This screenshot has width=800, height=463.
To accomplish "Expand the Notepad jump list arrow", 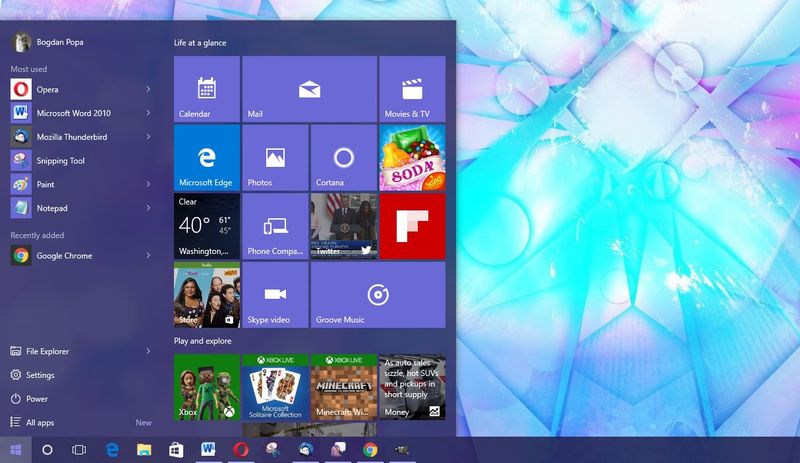I will click(x=148, y=208).
